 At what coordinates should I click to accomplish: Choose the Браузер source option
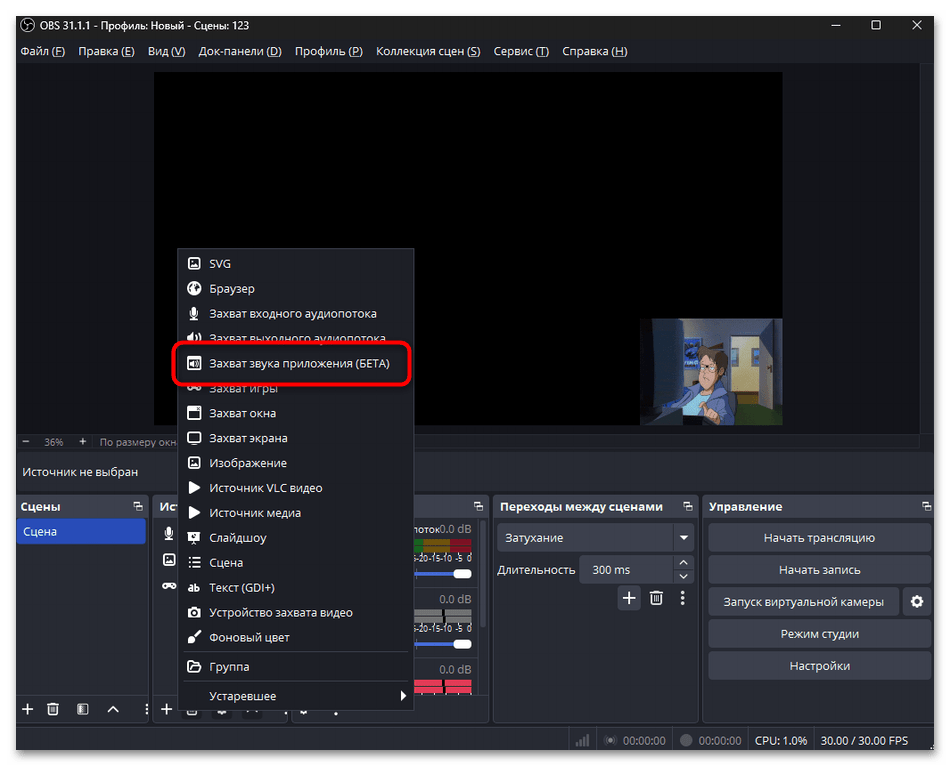pos(296,288)
